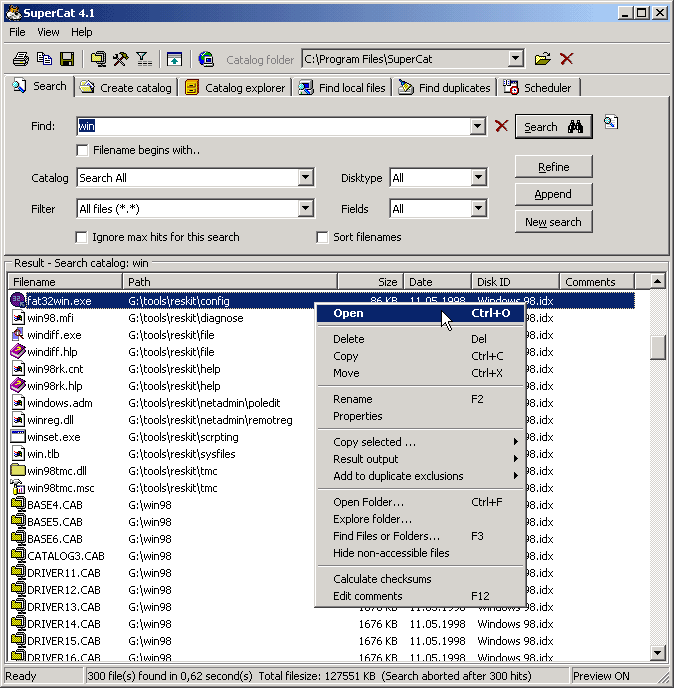
Task: Click the CATALOG3.CAB cabinet icon
Action: click(x=18, y=555)
